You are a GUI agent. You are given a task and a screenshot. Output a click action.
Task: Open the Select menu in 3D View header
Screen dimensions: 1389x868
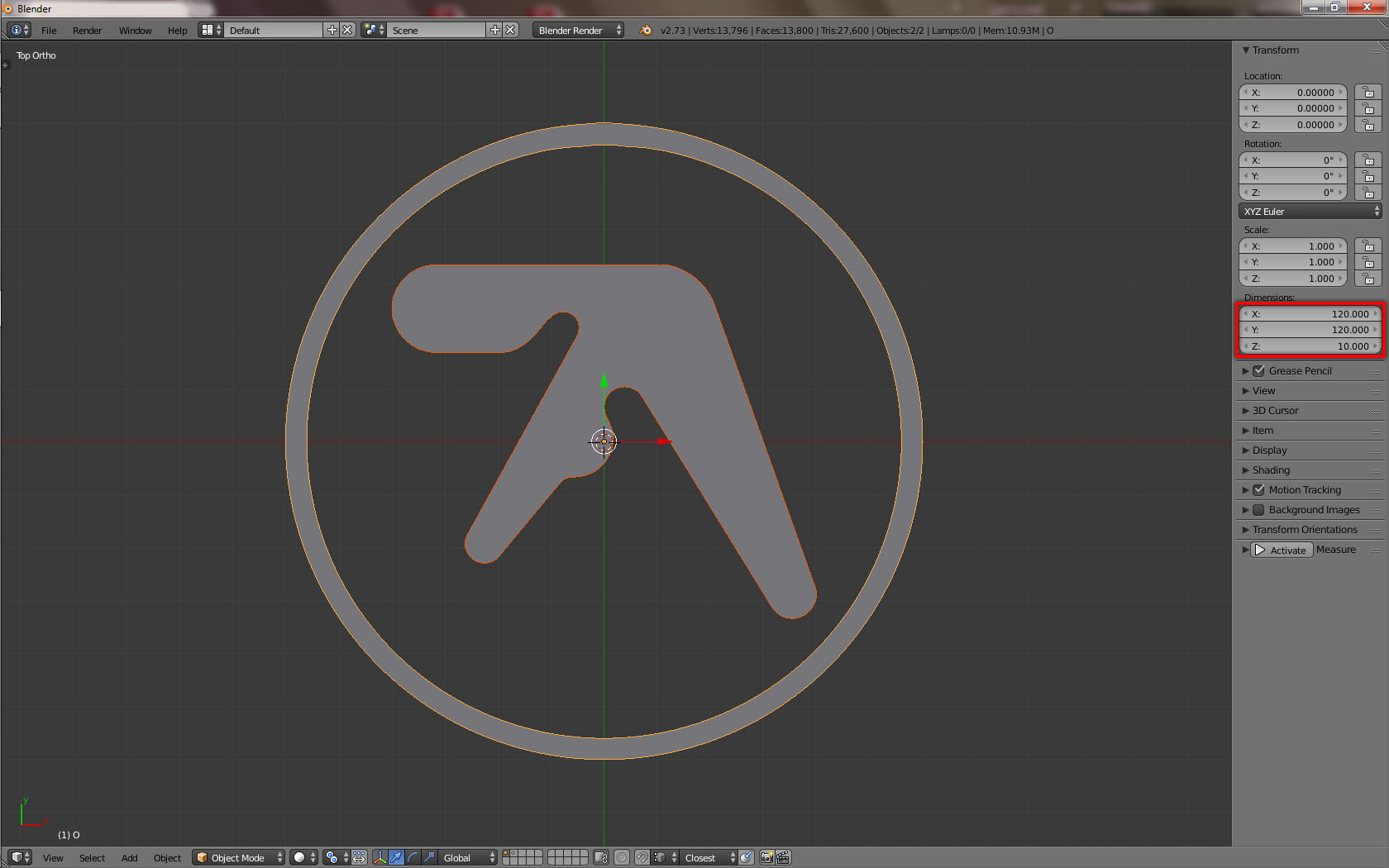pyautogui.click(x=92, y=858)
